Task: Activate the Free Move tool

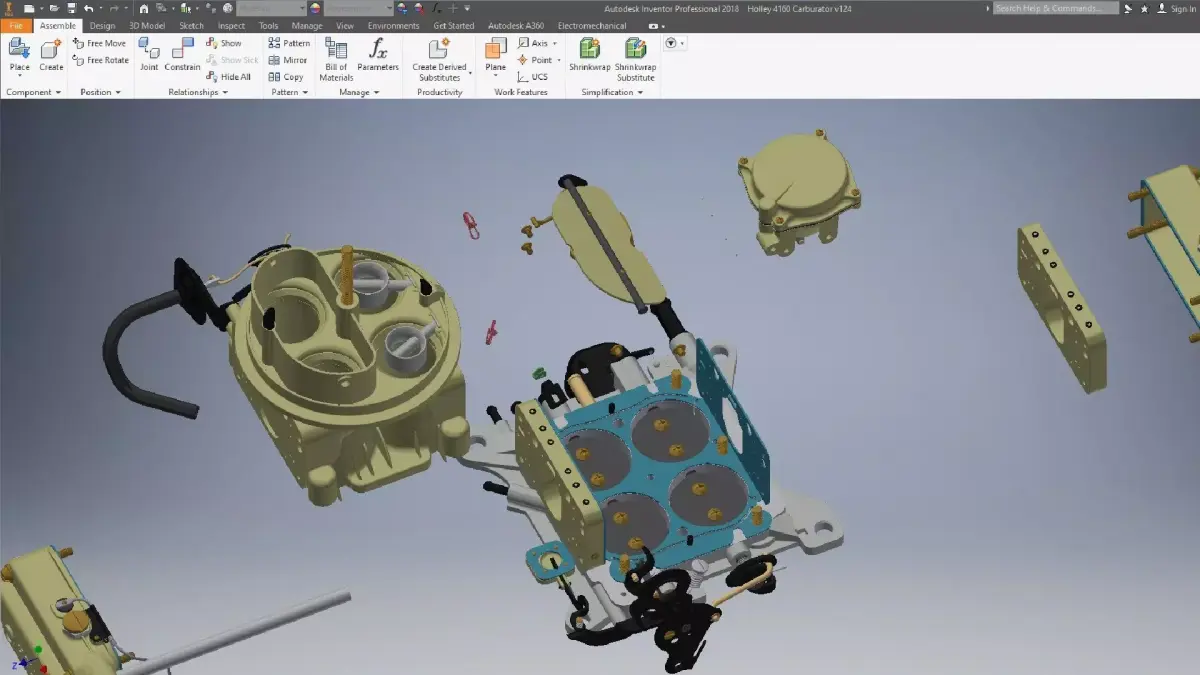Action: pyautogui.click(x=99, y=43)
